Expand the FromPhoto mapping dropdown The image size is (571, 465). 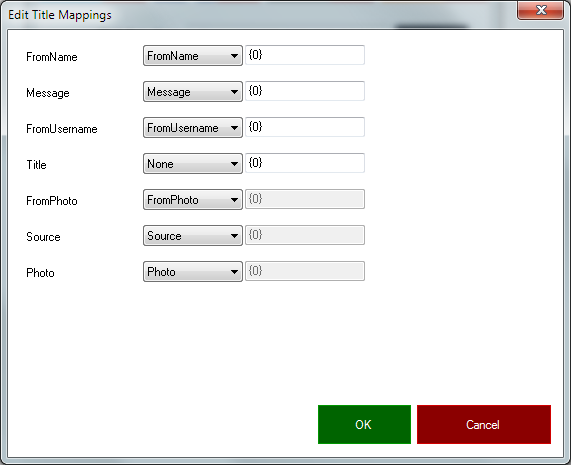click(193, 200)
